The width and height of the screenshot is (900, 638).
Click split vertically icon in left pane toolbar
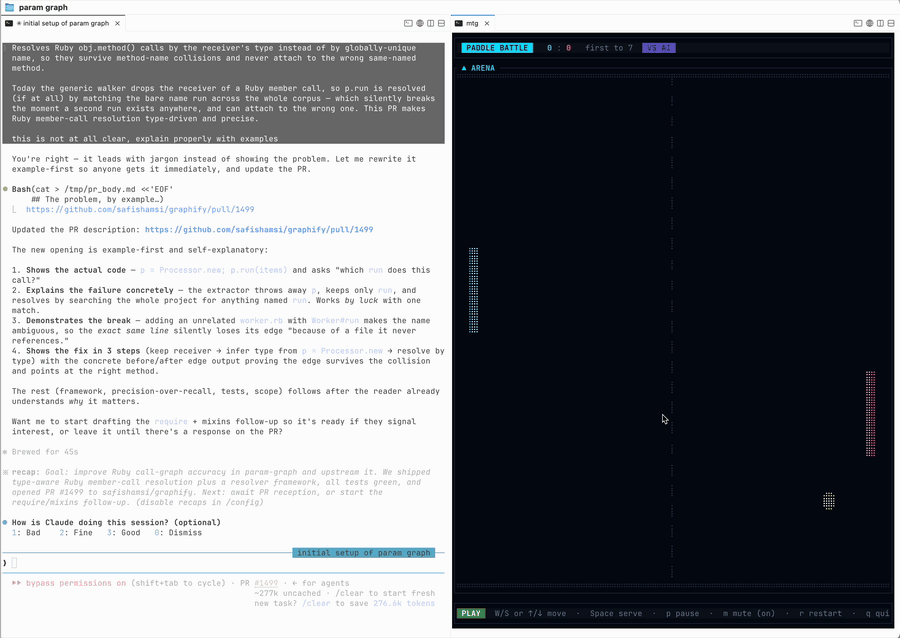(x=430, y=24)
